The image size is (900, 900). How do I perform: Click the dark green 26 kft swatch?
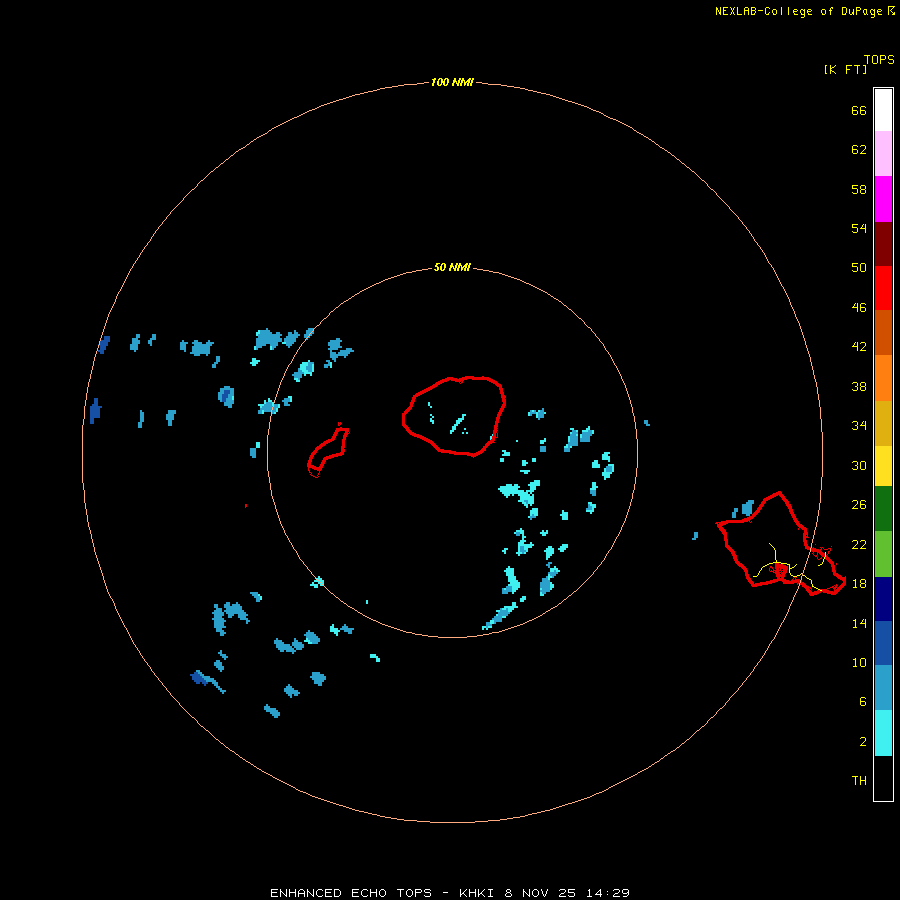click(x=883, y=509)
